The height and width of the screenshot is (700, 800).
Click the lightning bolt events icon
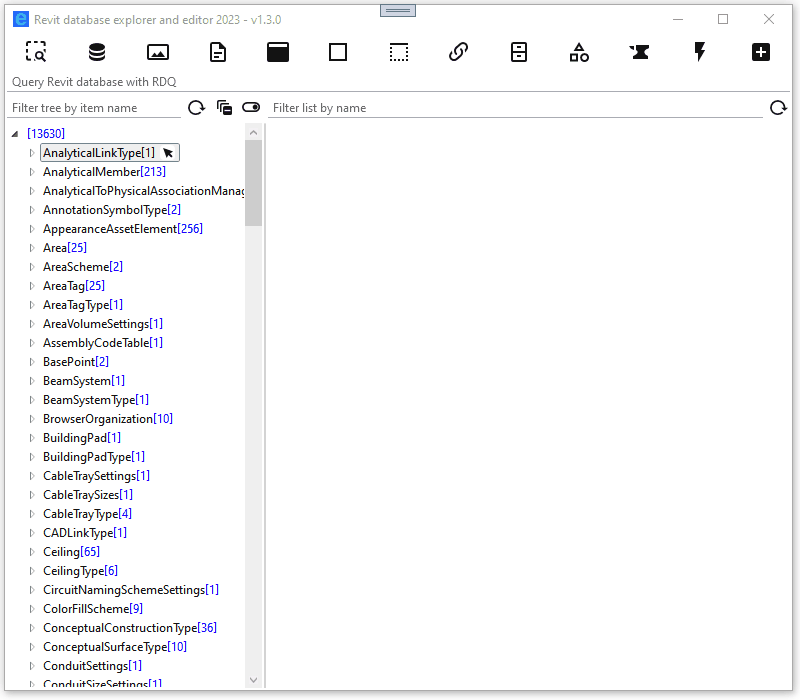click(700, 52)
